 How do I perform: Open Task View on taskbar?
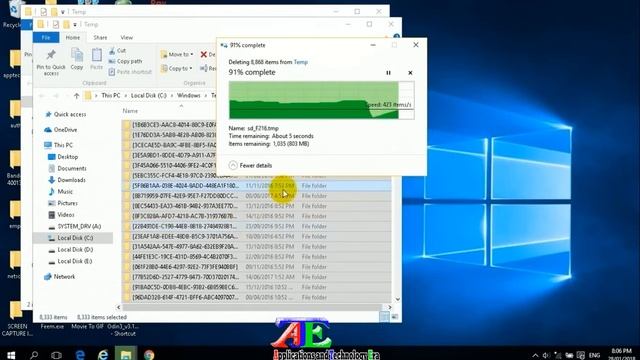coord(56,355)
